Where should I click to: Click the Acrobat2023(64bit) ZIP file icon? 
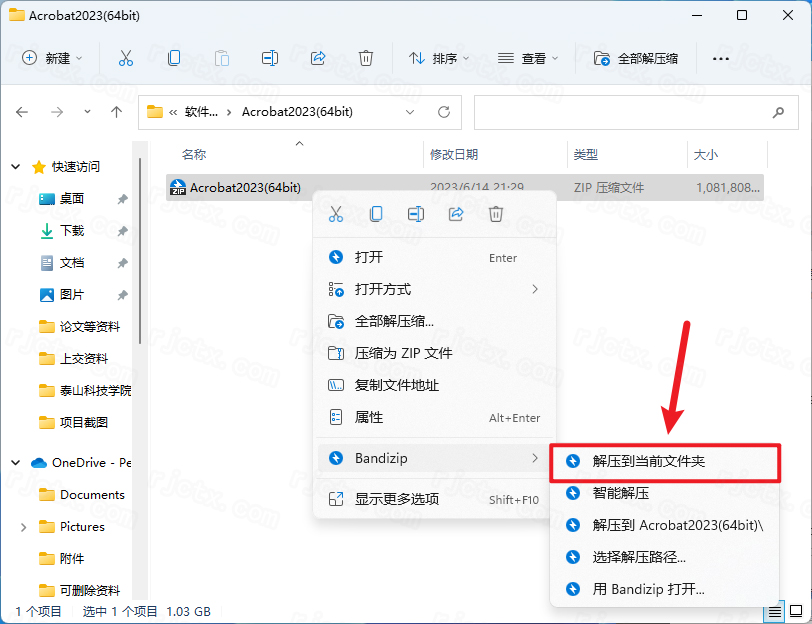point(178,187)
